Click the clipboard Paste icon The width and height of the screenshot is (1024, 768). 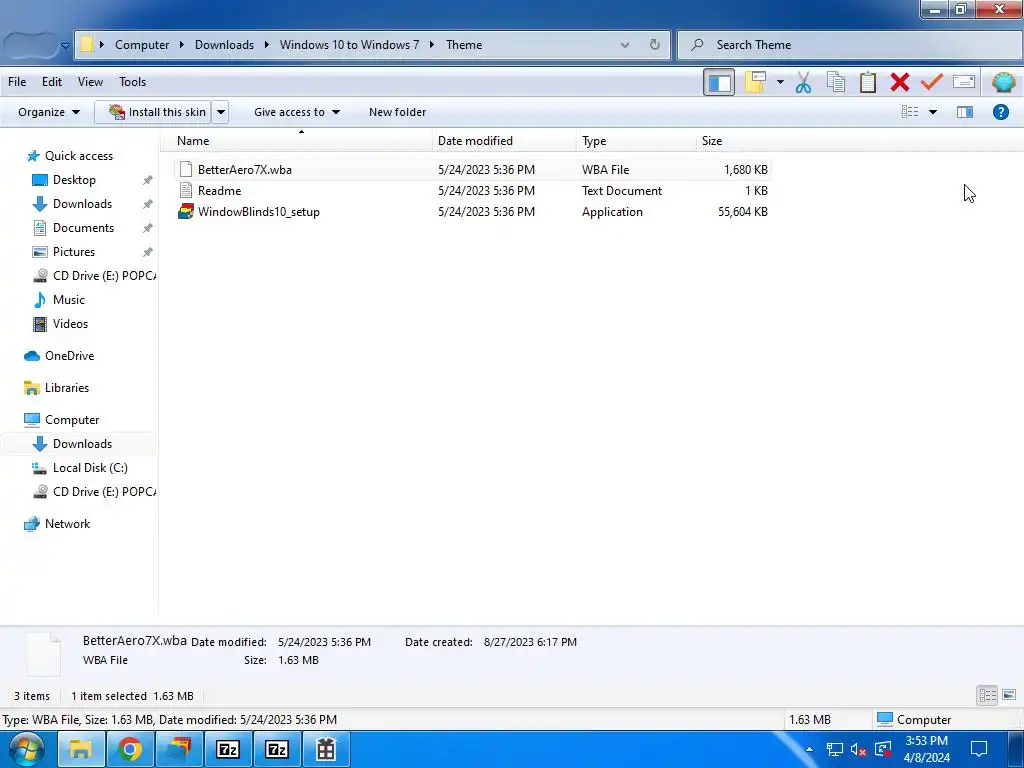tap(868, 82)
